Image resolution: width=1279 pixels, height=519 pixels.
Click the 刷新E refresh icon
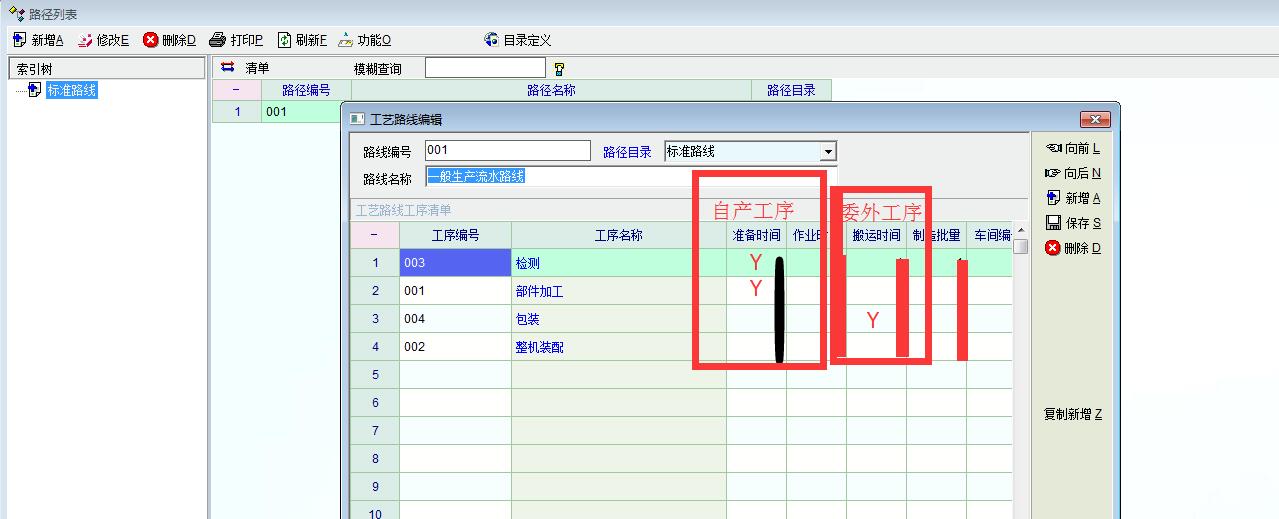pyautogui.click(x=284, y=40)
